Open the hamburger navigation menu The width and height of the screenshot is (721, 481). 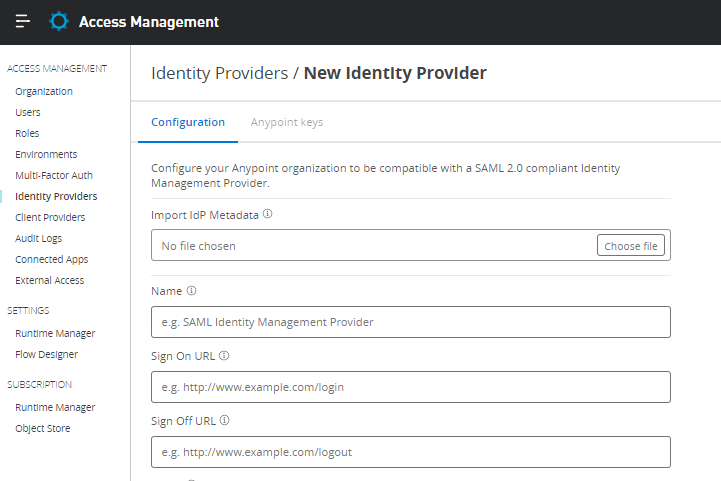tap(23, 21)
